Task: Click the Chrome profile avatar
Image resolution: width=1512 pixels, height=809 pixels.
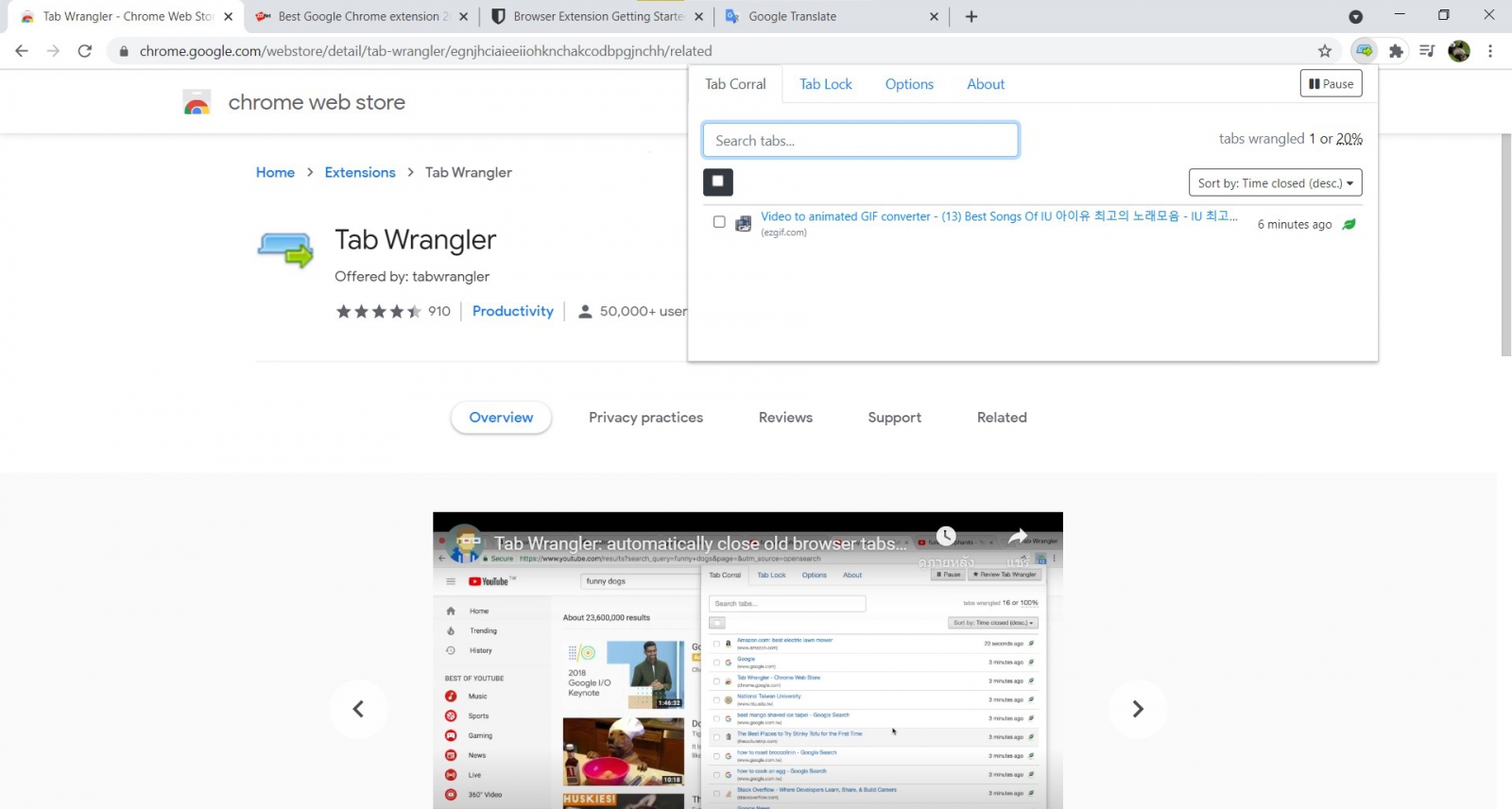Action: pos(1459,51)
